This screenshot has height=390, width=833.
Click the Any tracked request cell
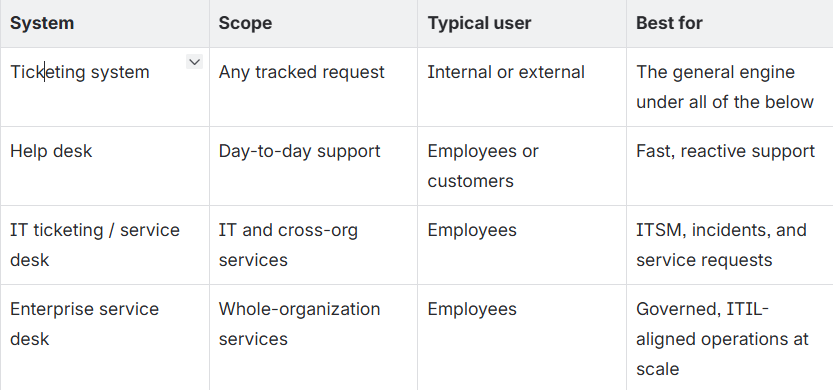pos(313,87)
